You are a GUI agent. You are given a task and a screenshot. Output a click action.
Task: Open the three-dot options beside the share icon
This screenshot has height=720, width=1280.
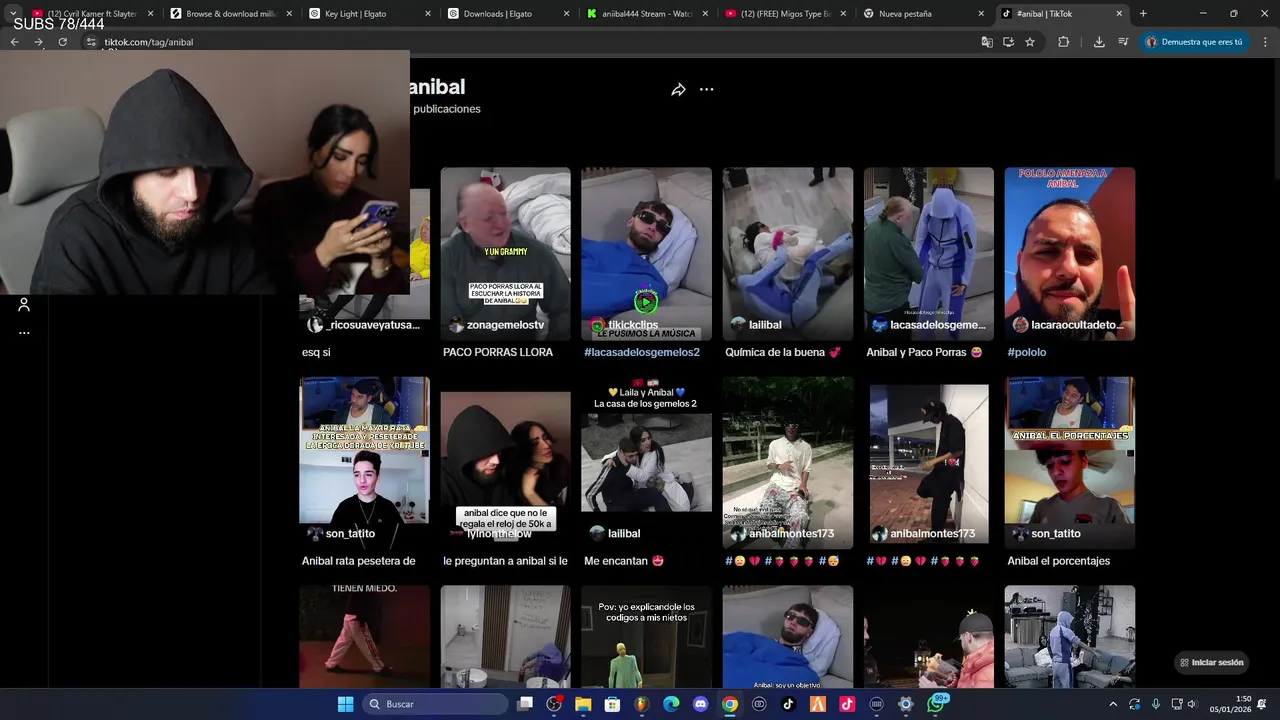707,90
